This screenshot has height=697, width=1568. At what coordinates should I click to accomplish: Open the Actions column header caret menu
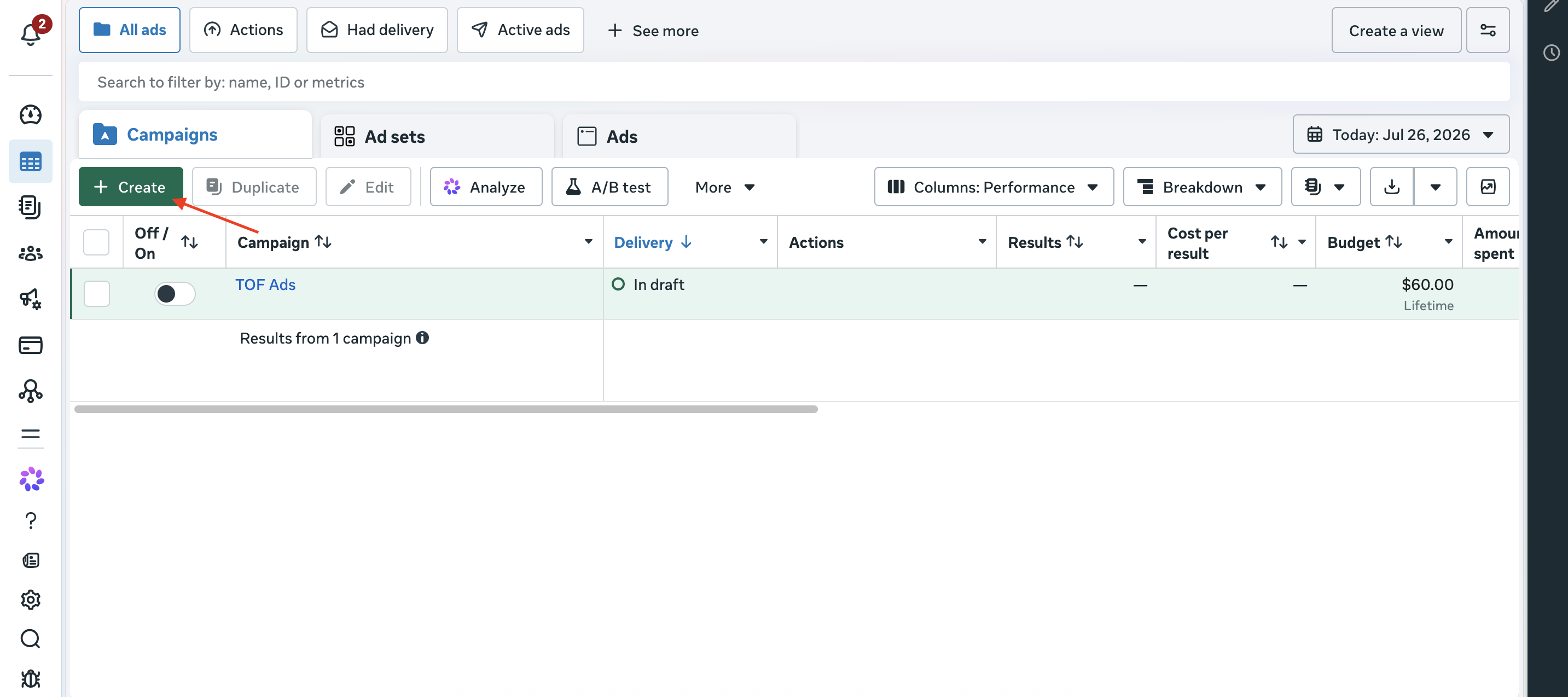click(982, 242)
